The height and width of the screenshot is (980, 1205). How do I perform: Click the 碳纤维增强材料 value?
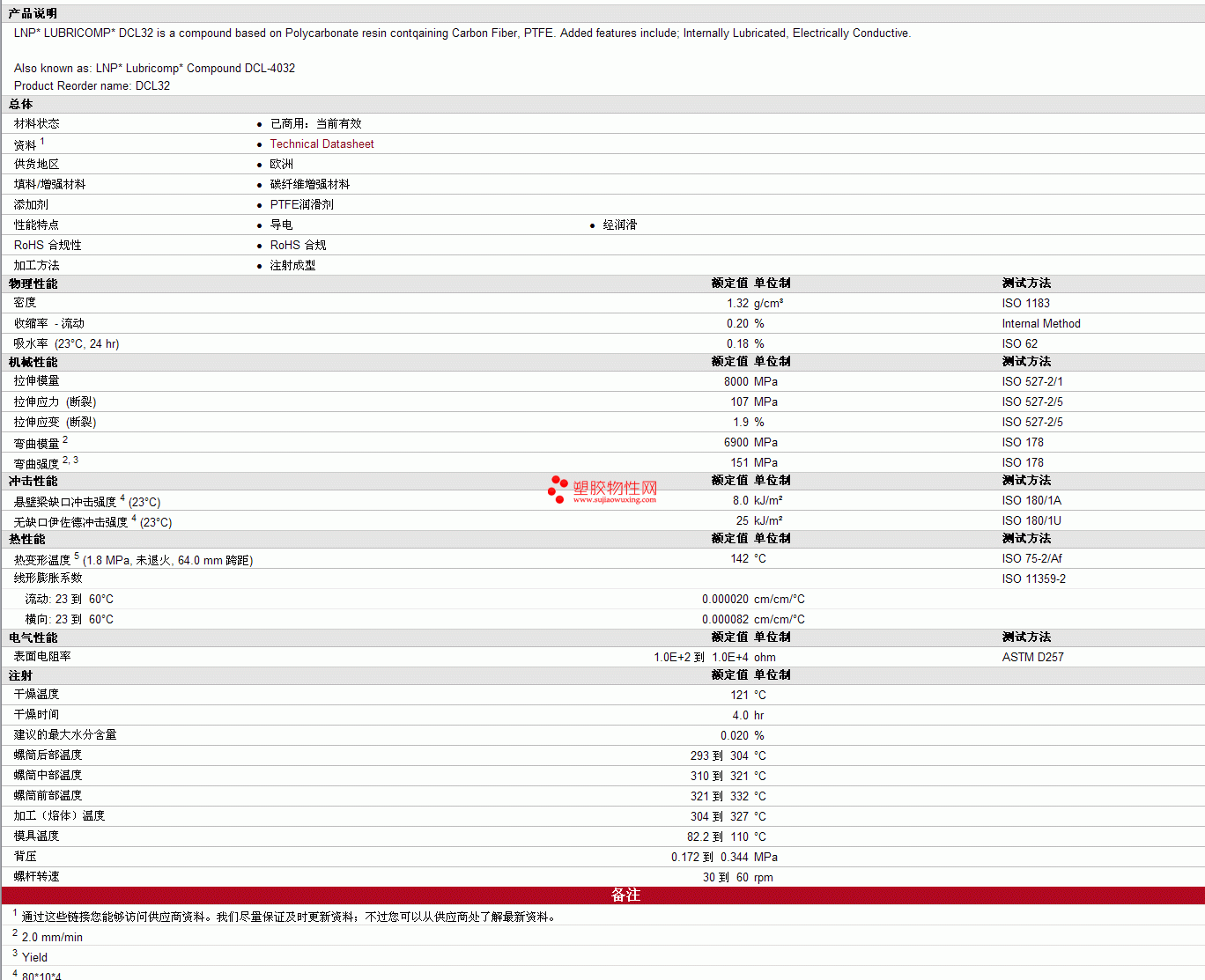(310, 184)
